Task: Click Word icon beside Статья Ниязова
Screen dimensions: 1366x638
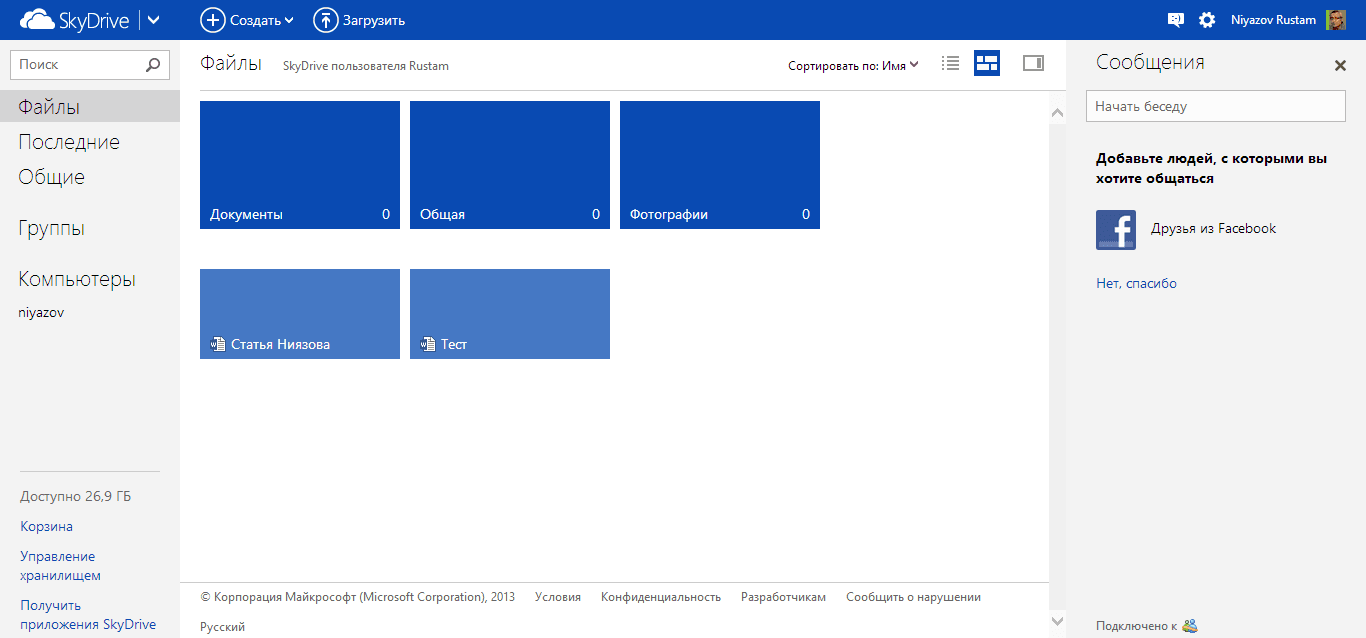Action: [218, 344]
